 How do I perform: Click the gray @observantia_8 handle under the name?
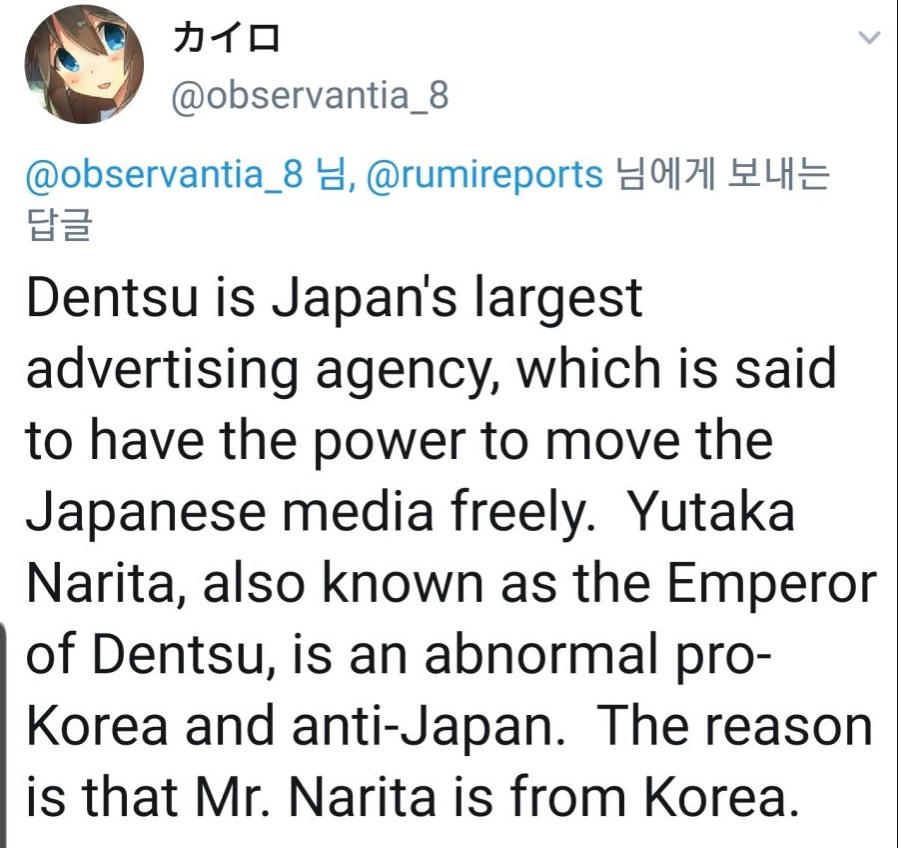pos(310,97)
